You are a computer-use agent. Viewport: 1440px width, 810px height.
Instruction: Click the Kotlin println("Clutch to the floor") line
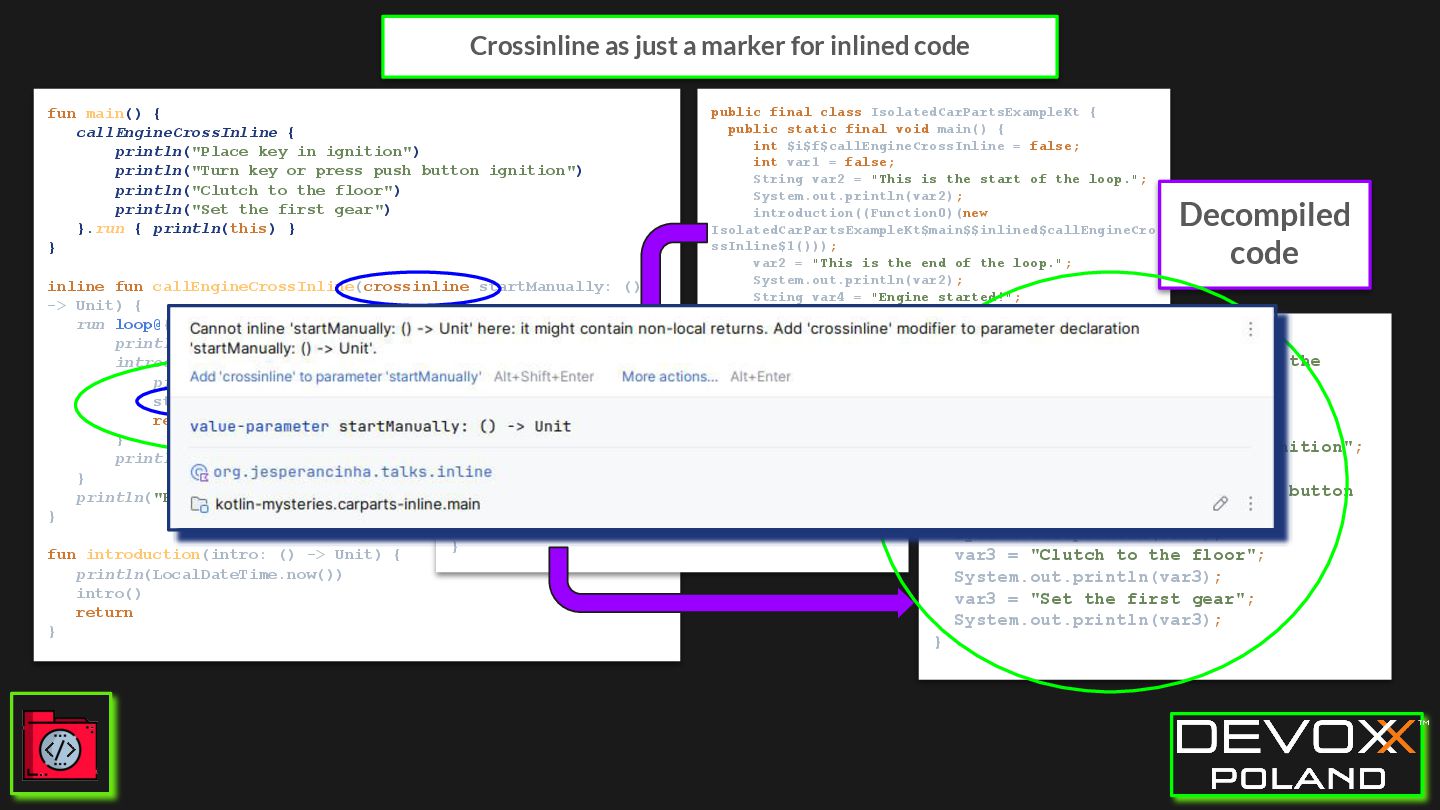pos(257,190)
